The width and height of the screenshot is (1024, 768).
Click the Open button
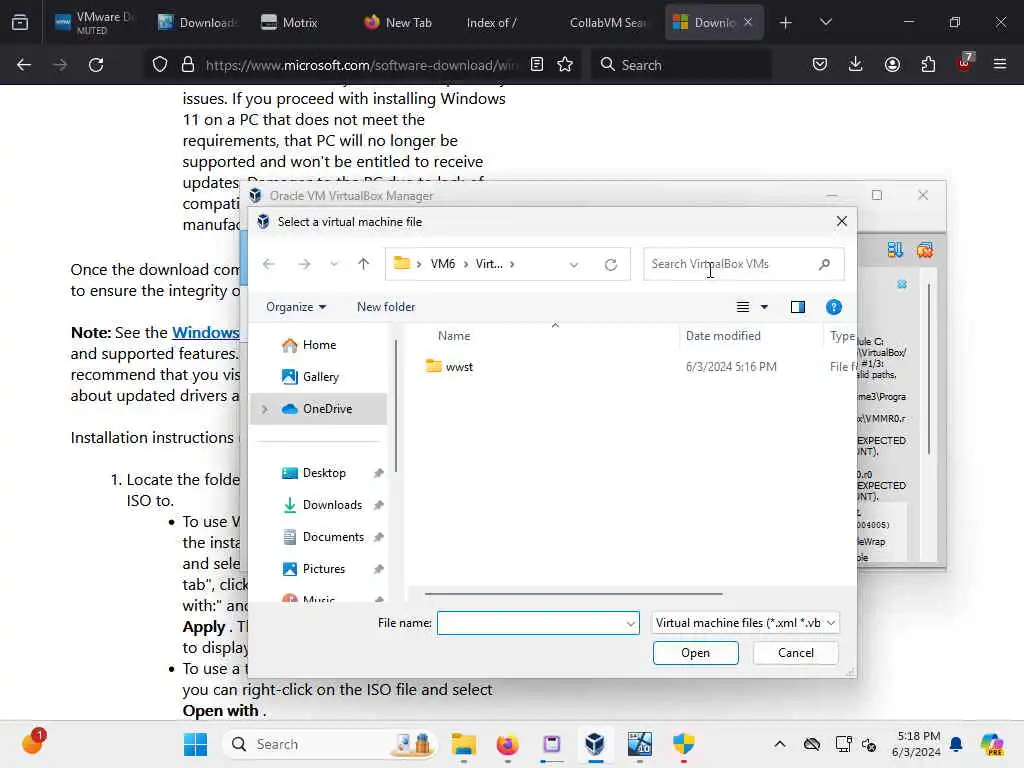(696, 653)
